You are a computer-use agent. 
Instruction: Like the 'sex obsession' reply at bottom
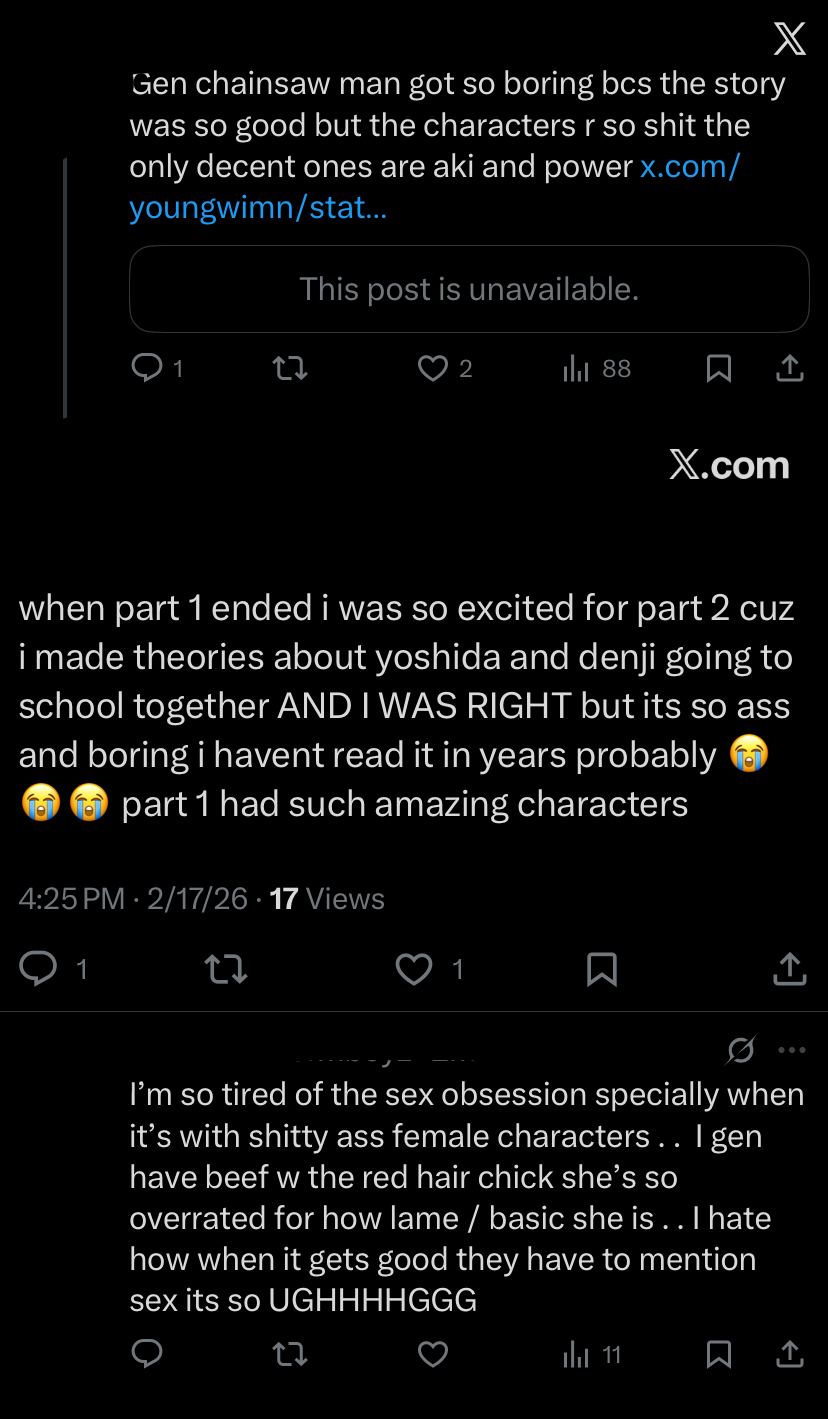432,1354
